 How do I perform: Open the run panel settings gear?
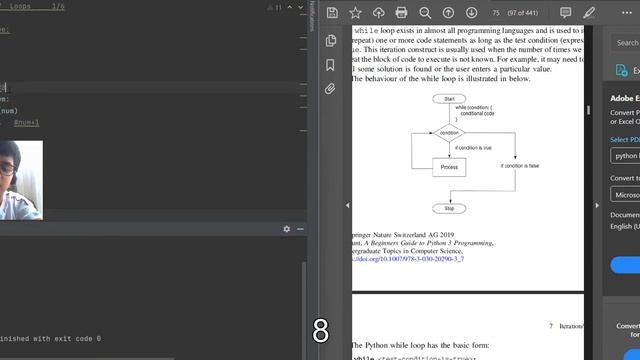(x=287, y=229)
